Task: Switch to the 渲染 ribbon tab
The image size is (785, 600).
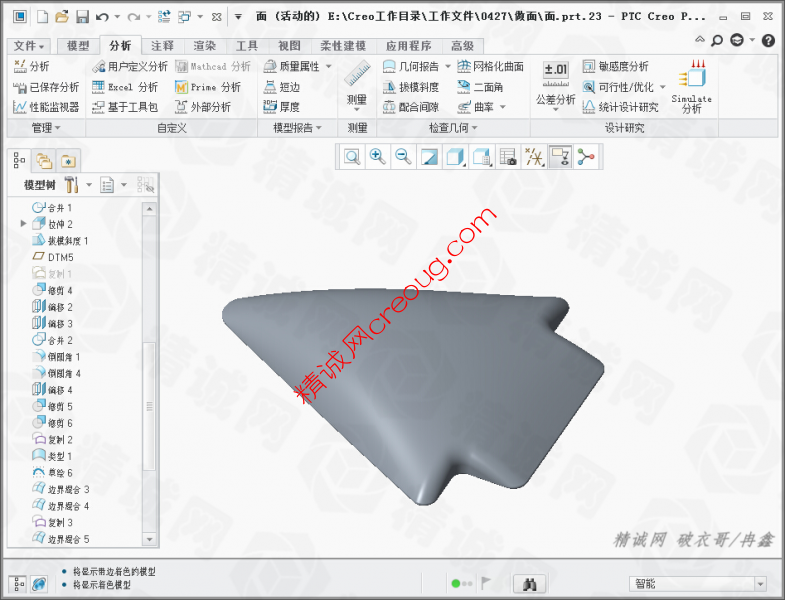Action: (205, 46)
